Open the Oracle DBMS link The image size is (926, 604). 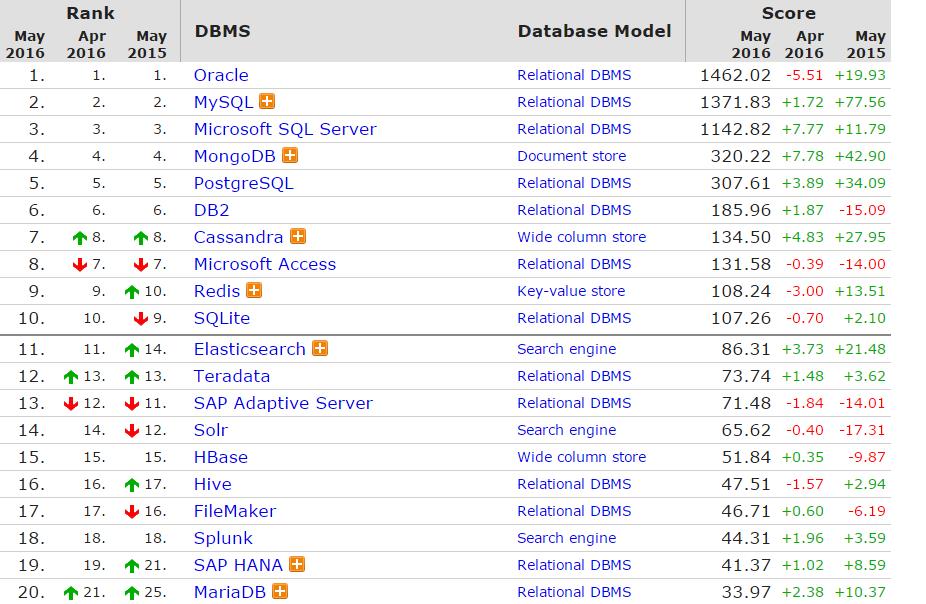coord(221,75)
